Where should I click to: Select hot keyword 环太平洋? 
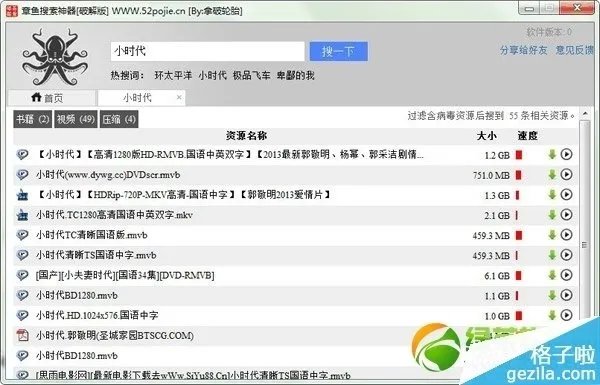point(173,75)
